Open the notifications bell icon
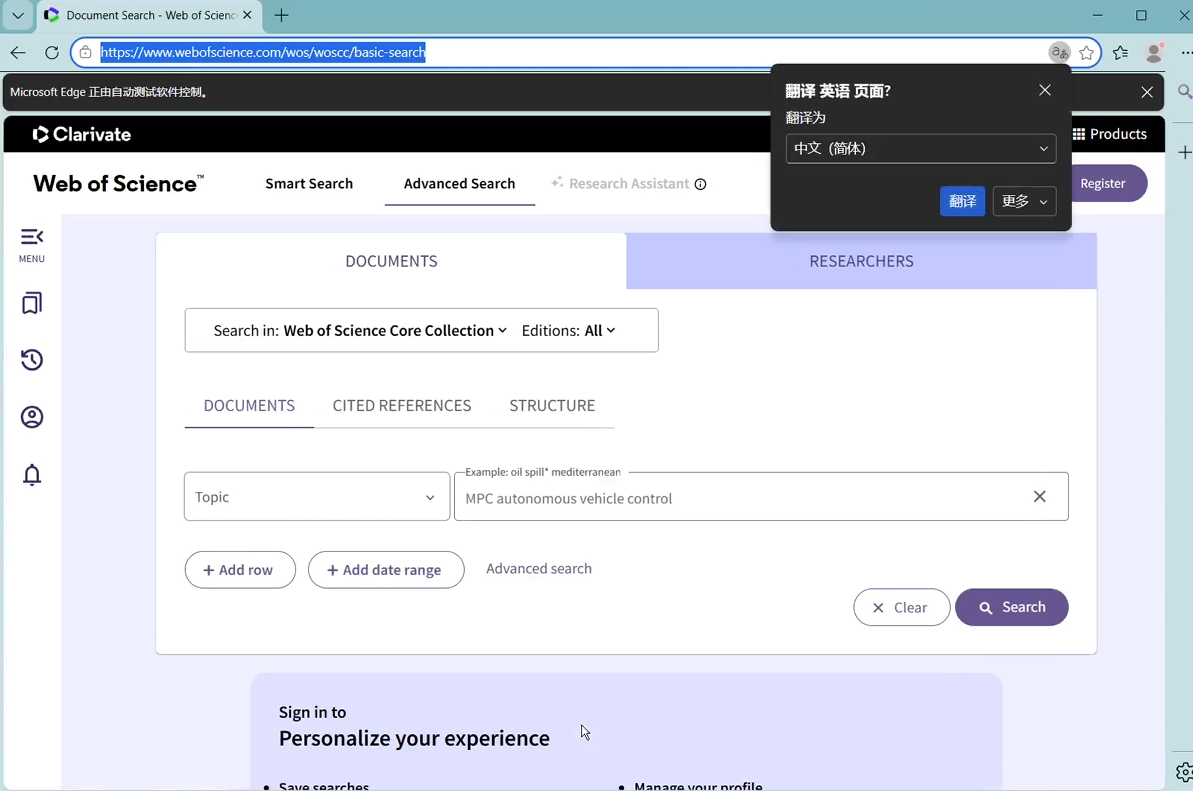The width and height of the screenshot is (1193, 791). click(31, 475)
